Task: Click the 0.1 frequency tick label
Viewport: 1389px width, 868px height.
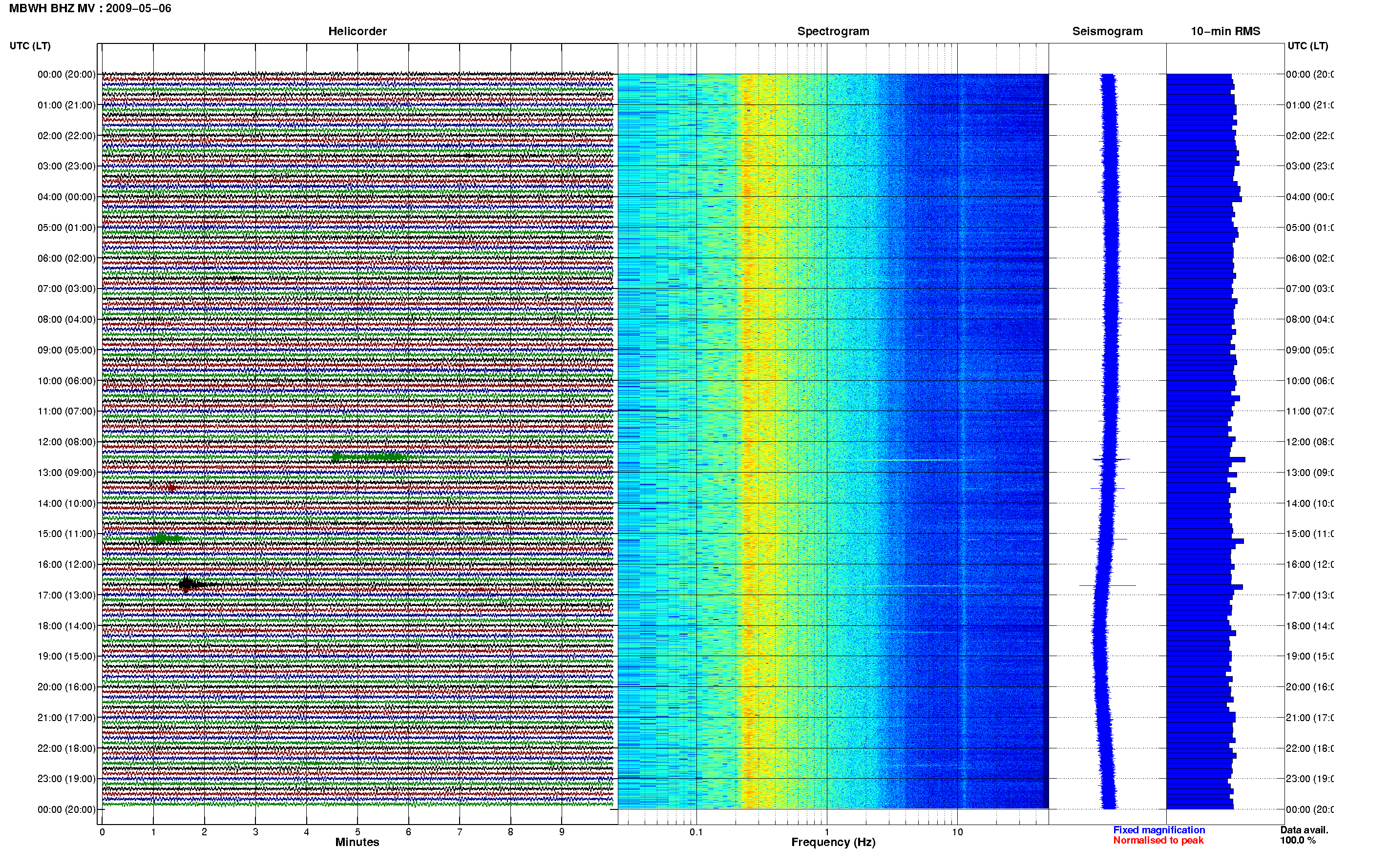Action: pyautogui.click(x=696, y=832)
